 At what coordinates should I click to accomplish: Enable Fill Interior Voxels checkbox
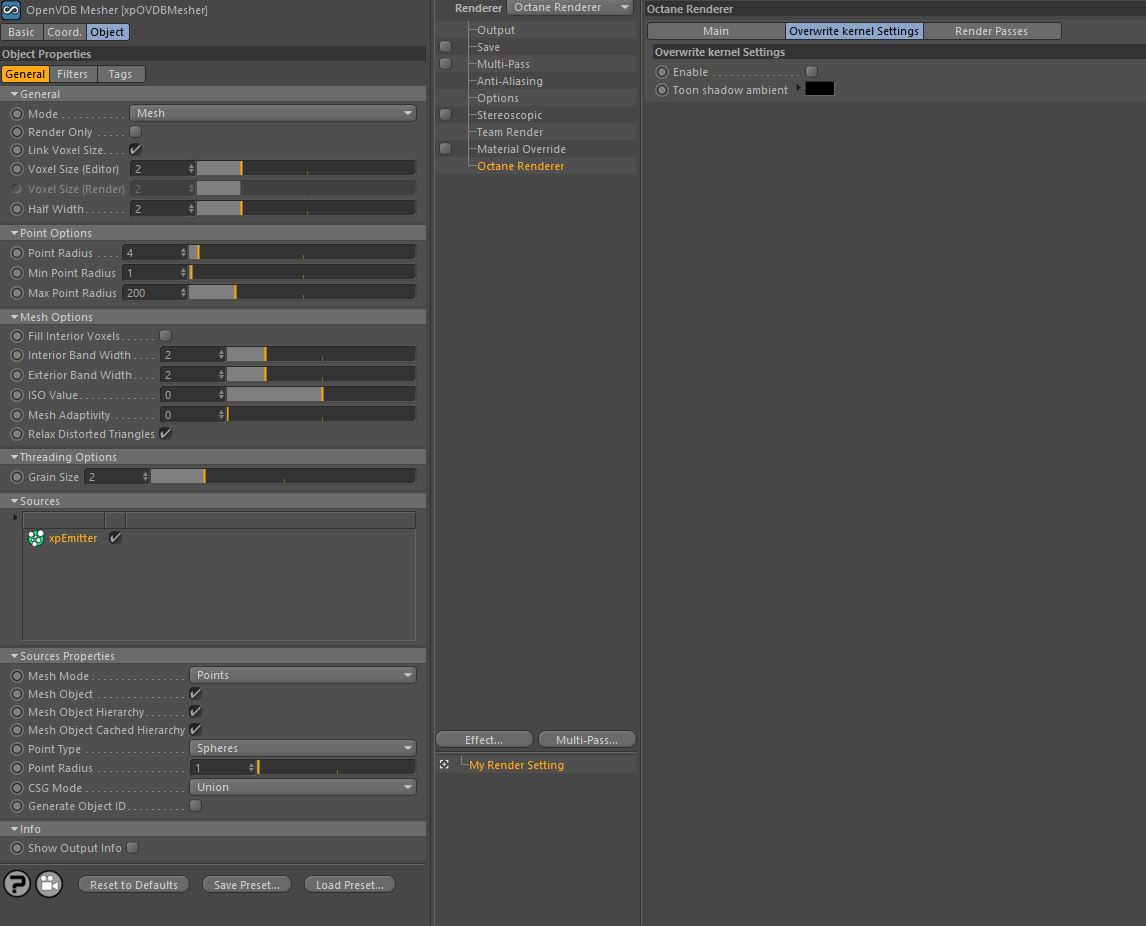tap(166, 335)
